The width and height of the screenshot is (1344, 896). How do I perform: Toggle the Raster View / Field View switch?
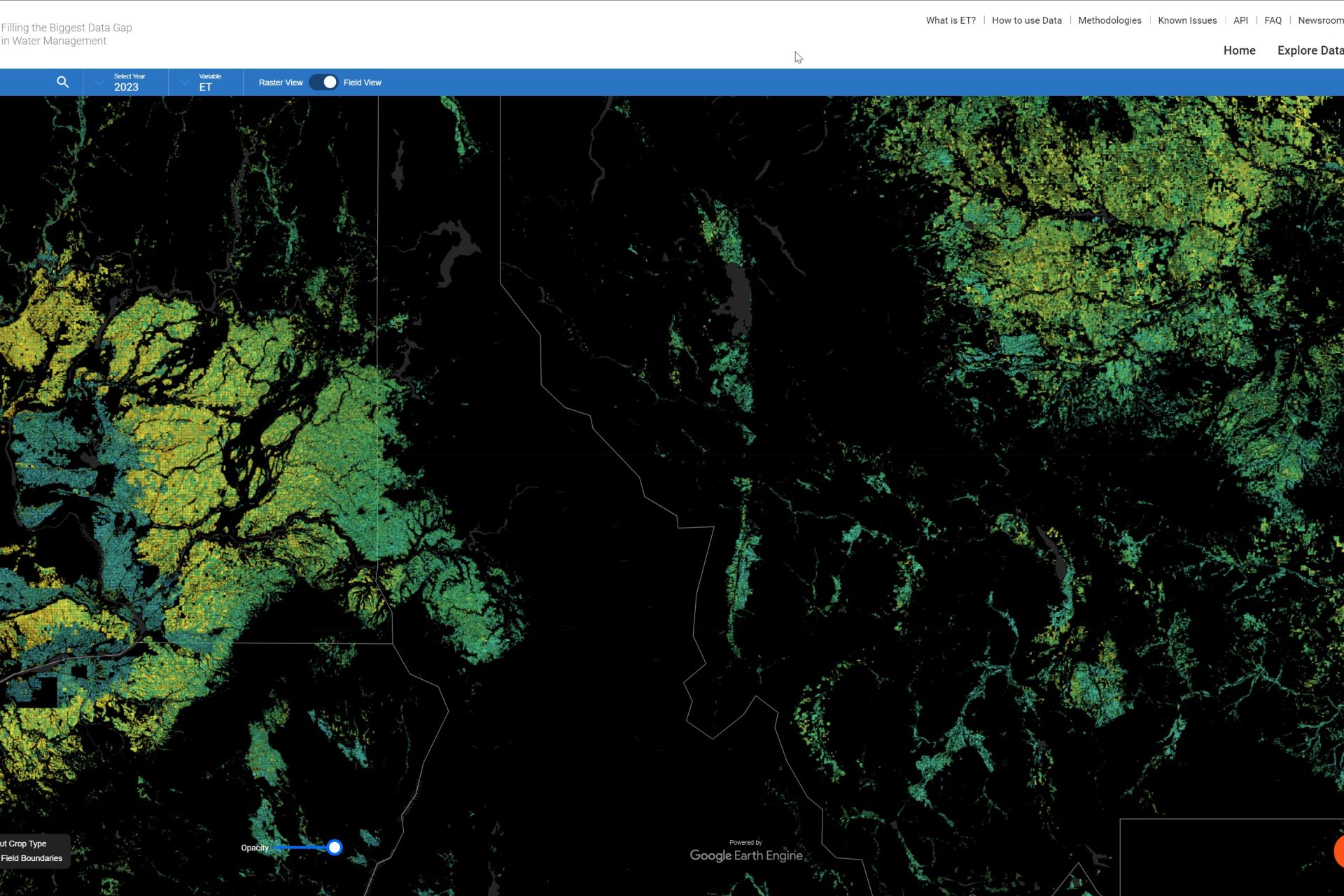(323, 83)
